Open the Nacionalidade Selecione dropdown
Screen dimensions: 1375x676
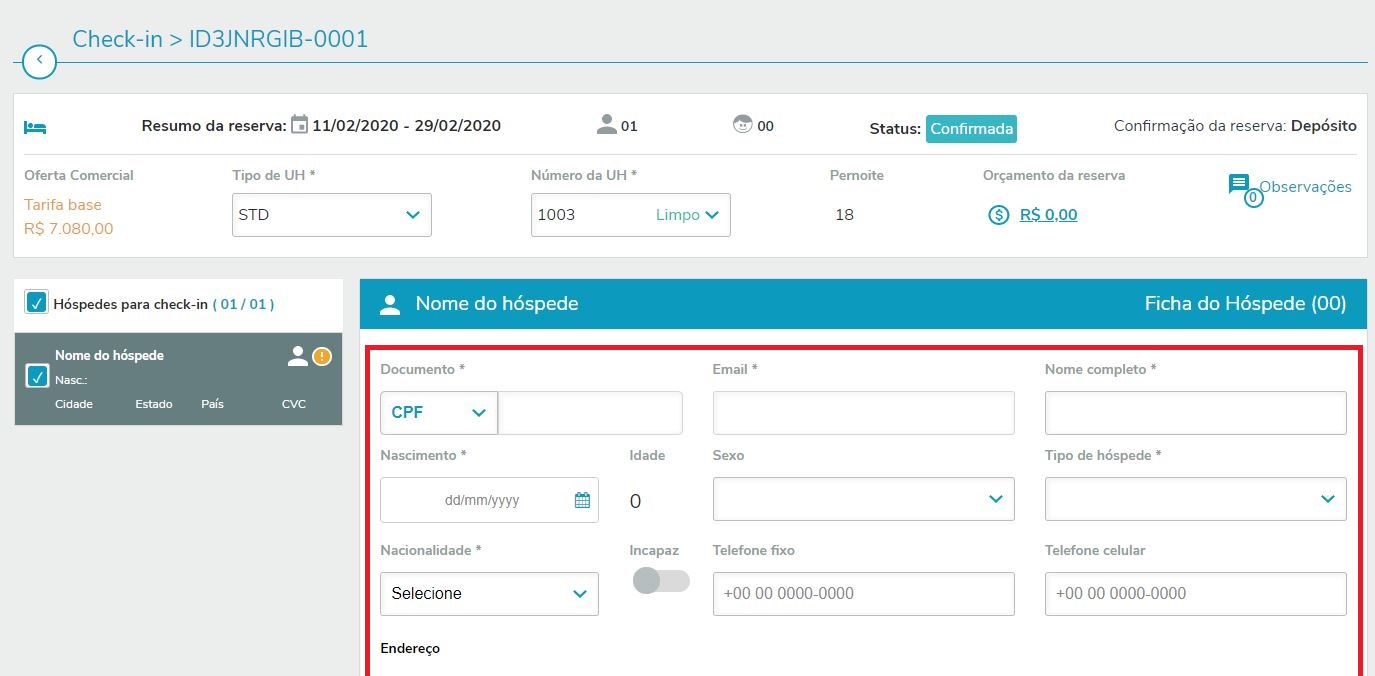[x=489, y=594]
